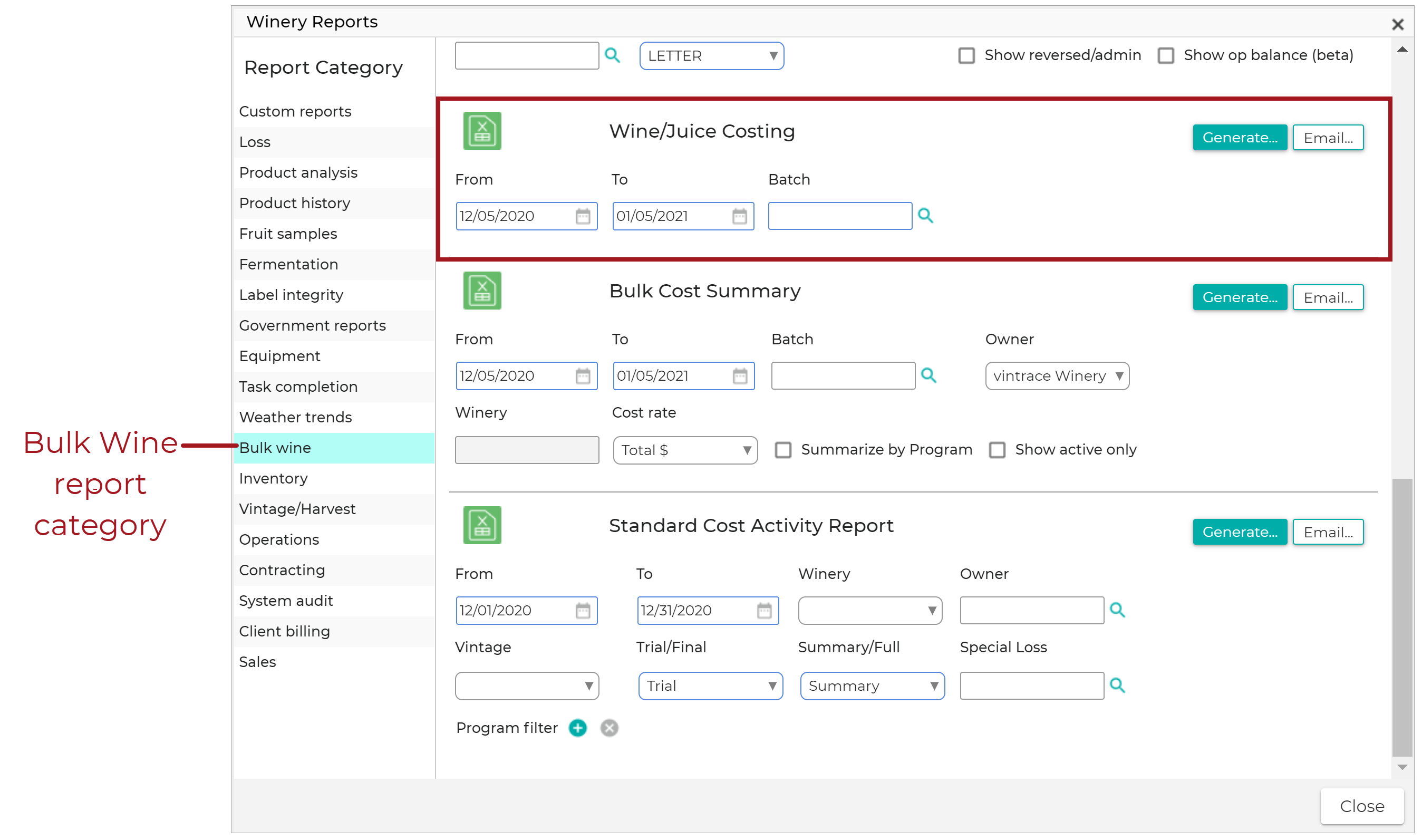
Task: Open the calendar for Bulk Cost Summary To date
Action: [x=740, y=375]
